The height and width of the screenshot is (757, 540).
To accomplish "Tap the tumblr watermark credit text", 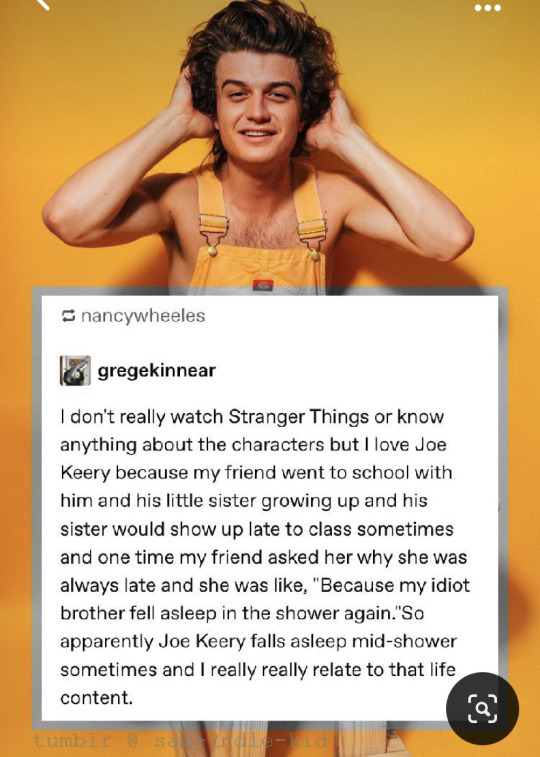I will [x=180, y=740].
